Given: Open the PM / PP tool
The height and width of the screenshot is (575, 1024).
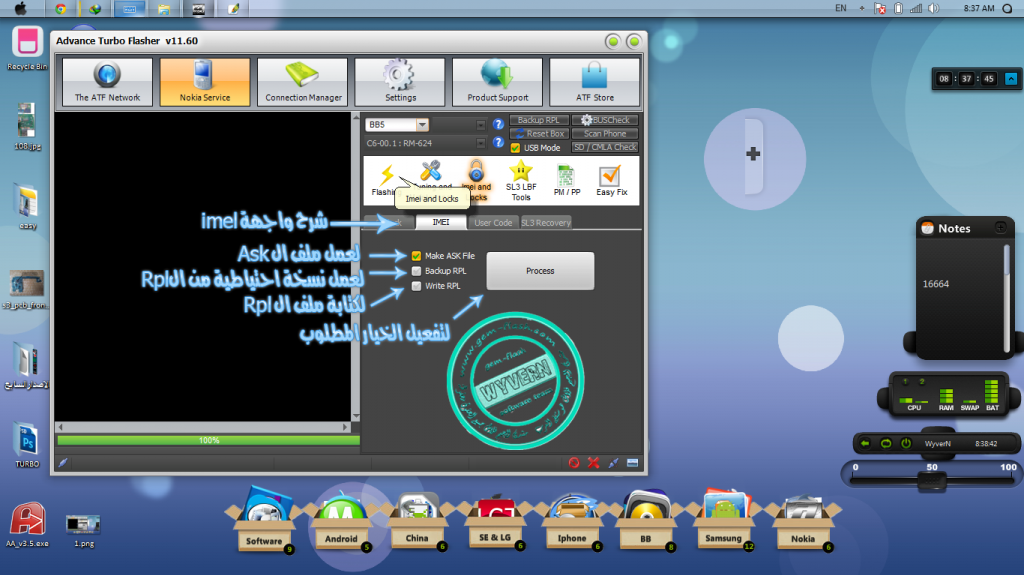Looking at the screenshot, I should [x=566, y=180].
